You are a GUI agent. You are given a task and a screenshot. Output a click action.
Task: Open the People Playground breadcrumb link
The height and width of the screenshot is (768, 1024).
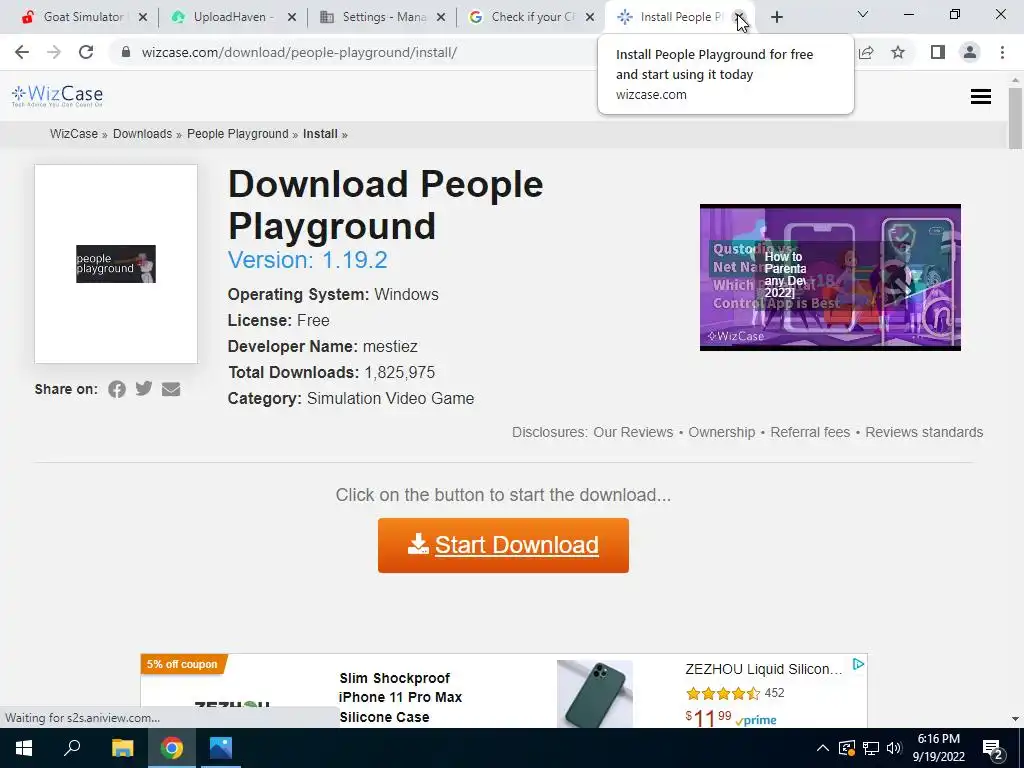point(238,134)
